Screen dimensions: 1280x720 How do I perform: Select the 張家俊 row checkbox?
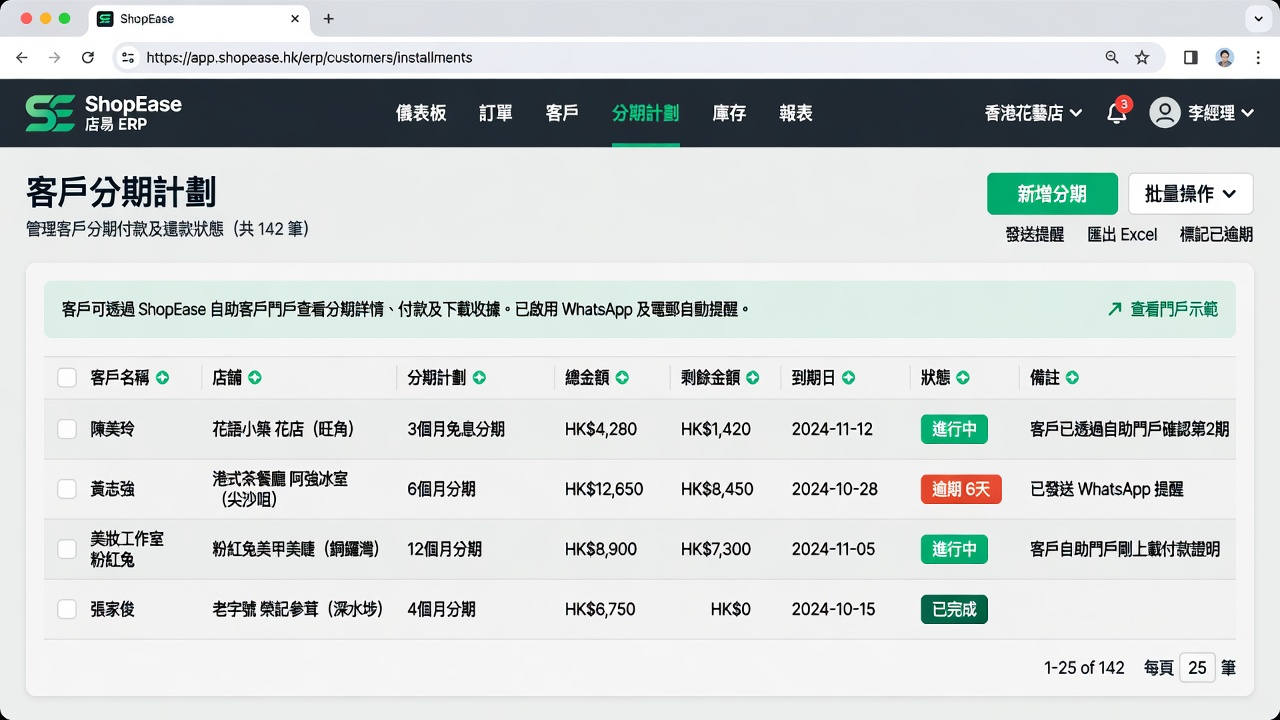[x=67, y=609]
